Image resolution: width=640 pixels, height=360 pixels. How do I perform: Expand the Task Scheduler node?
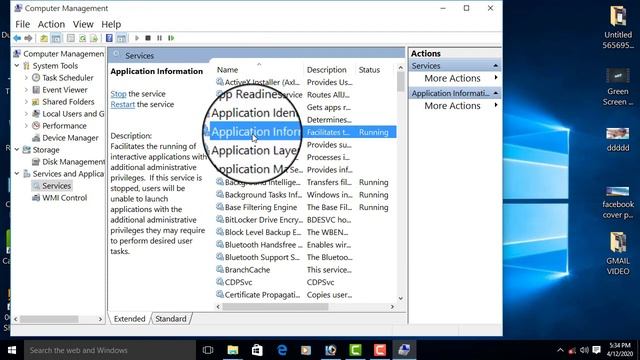coord(27,78)
